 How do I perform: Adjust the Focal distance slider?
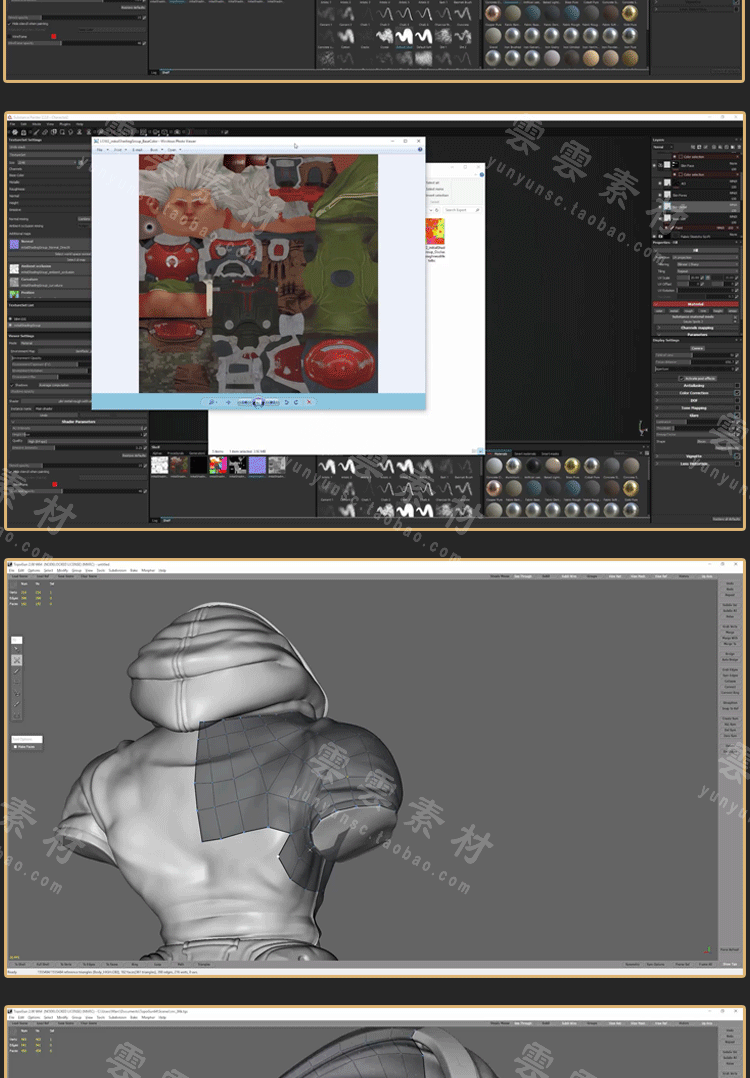click(693, 362)
